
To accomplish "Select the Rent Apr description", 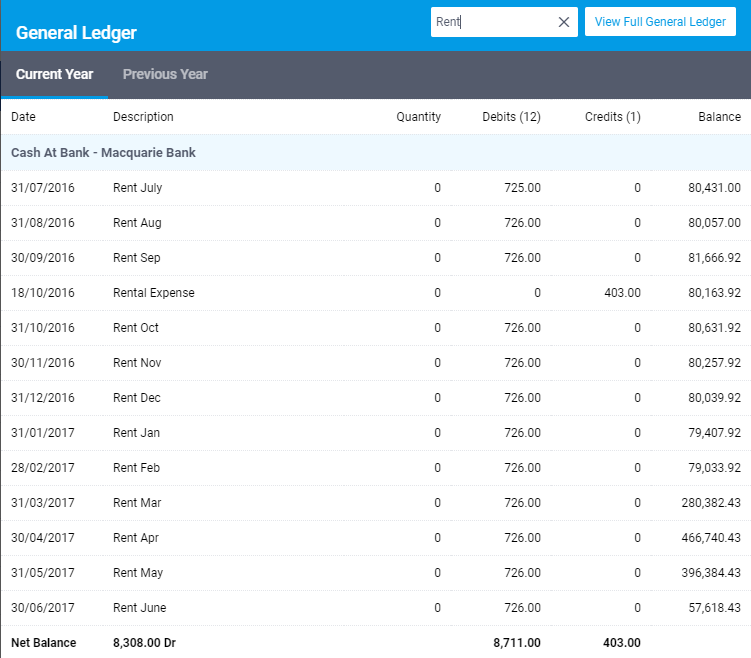I will click(136, 538).
